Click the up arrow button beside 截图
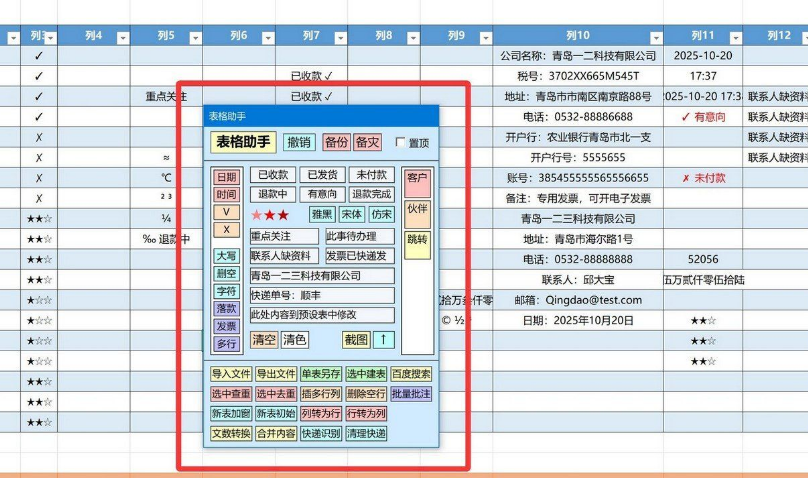This screenshot has width=808, height=478. click(x=384, y=340)
